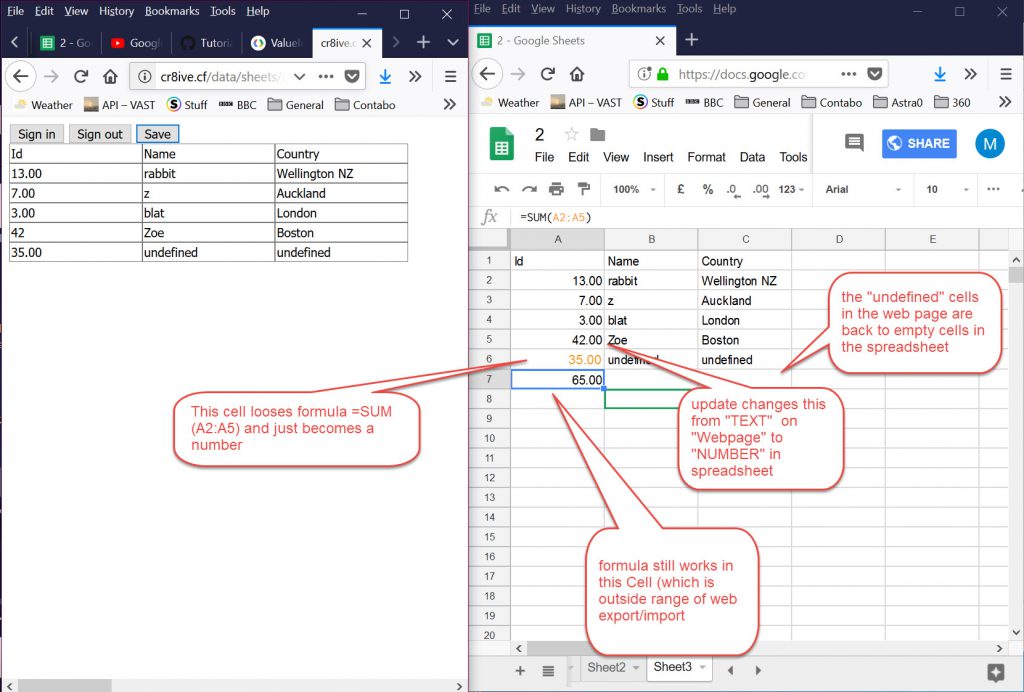Image resolution: width=1024 pixels, height=692 pixels.
Task: Open the font size 10 dropdown
Action: [x=944, y=189]
